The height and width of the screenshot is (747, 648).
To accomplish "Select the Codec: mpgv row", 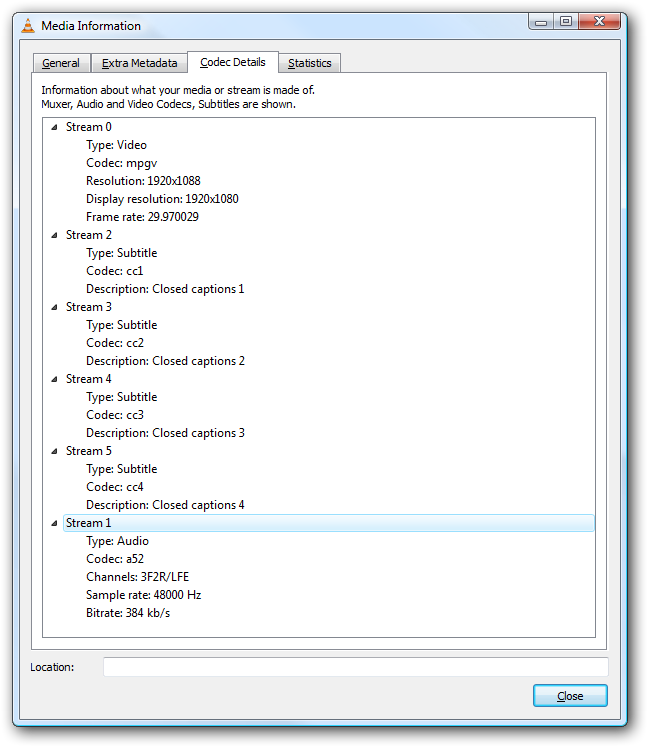I will pyautogui.click(x=122, y=163).
